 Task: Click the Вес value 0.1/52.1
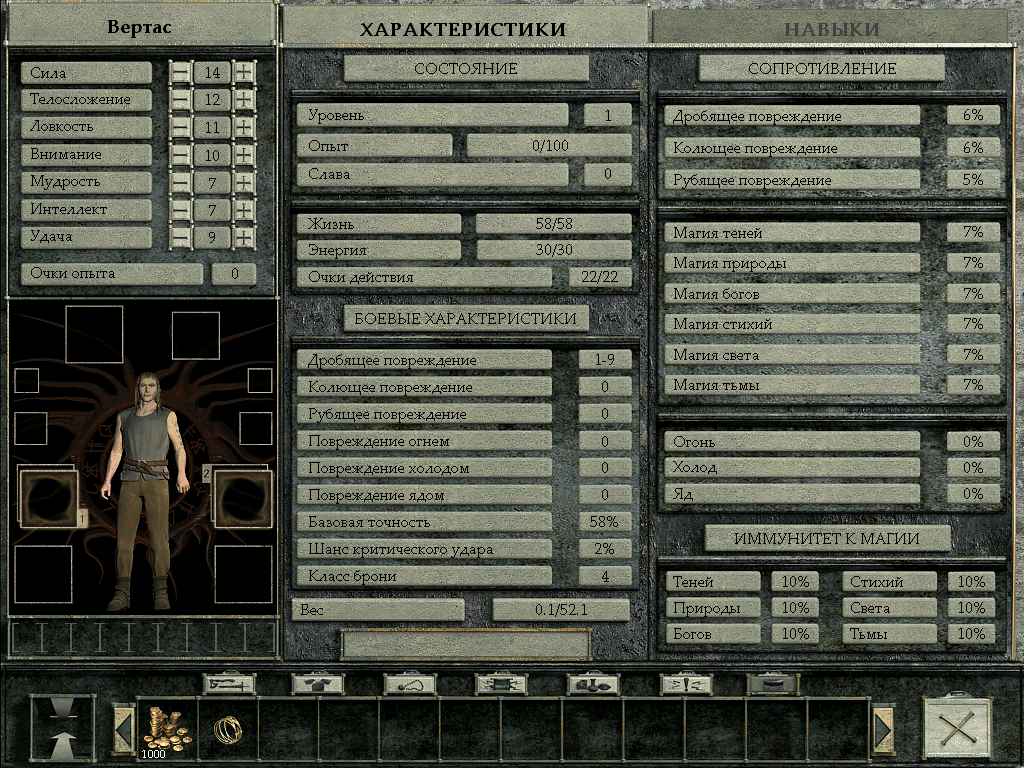(x=561, y=610)
